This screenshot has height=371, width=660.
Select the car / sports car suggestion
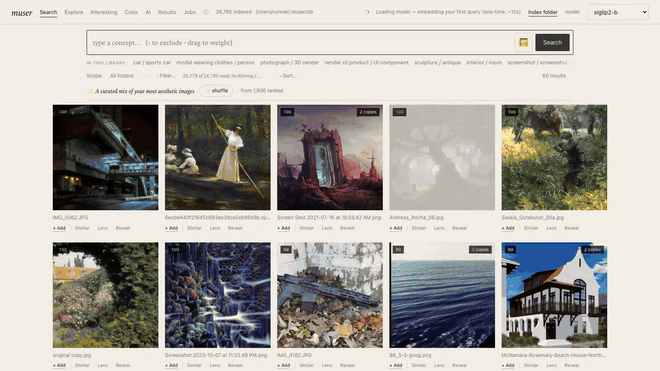click(x=152, y=62)
